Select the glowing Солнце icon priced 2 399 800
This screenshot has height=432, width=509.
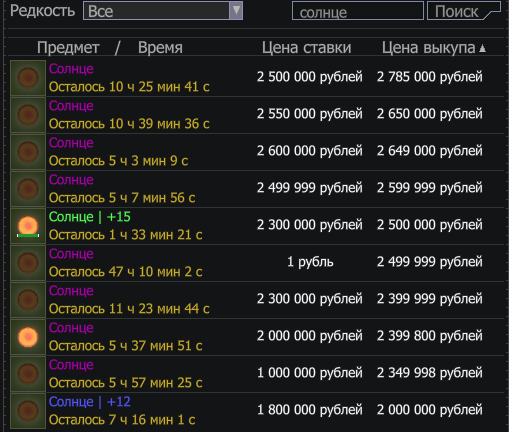(x=28, y=337)
